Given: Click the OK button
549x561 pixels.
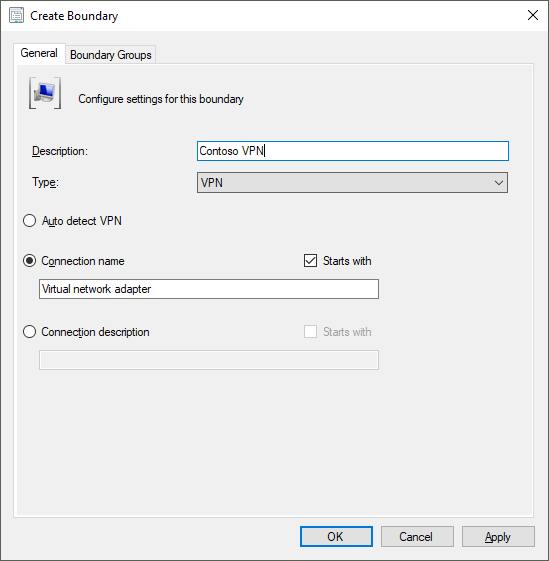Looking at the screenshot, I should point(336,536).
